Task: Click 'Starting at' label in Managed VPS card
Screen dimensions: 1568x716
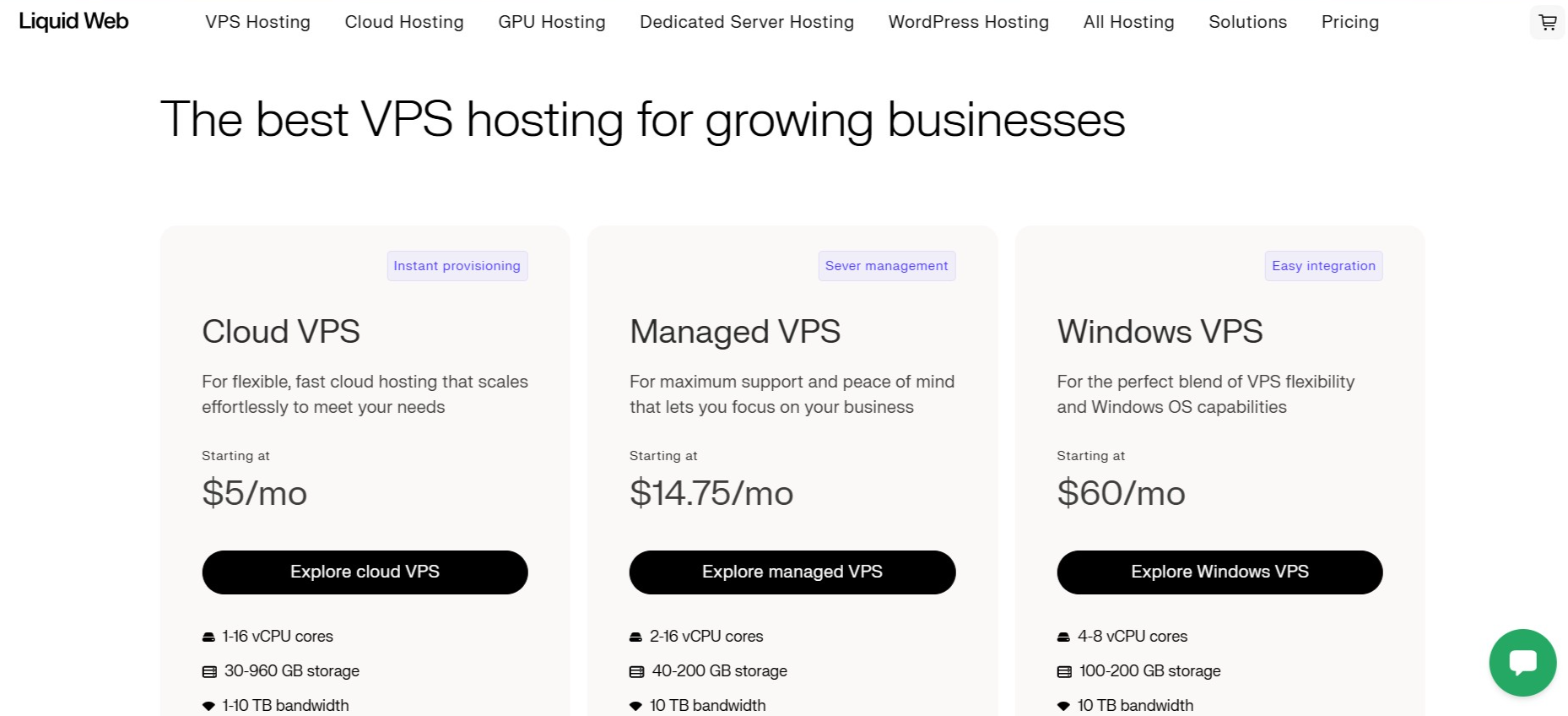Action: [663, 456]
